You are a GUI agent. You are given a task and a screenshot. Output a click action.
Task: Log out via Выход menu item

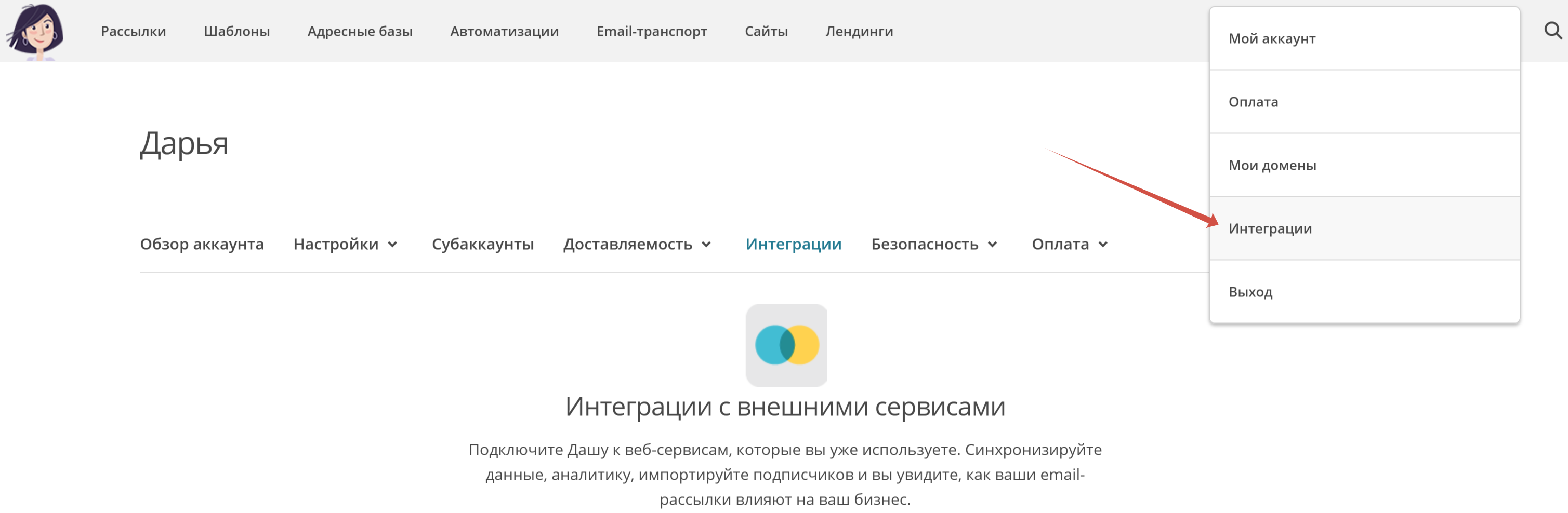pos(1250,292)
